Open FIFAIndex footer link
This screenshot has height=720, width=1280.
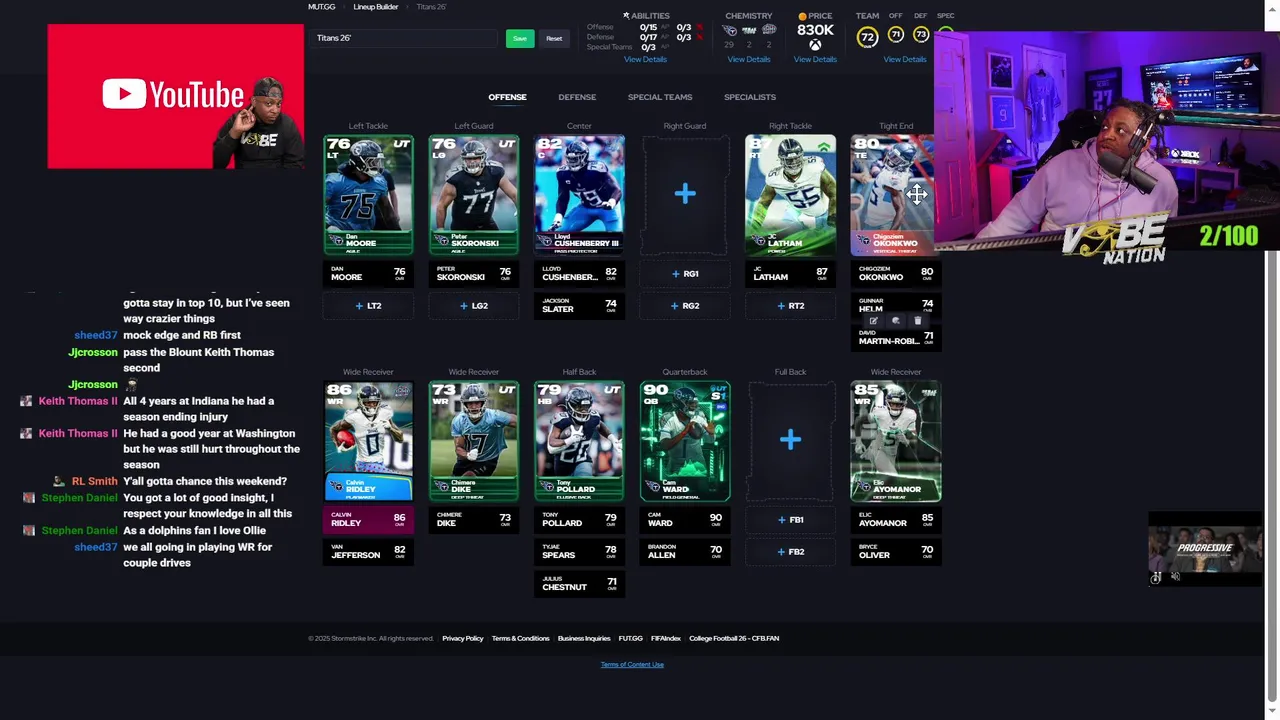pos(666,638)
